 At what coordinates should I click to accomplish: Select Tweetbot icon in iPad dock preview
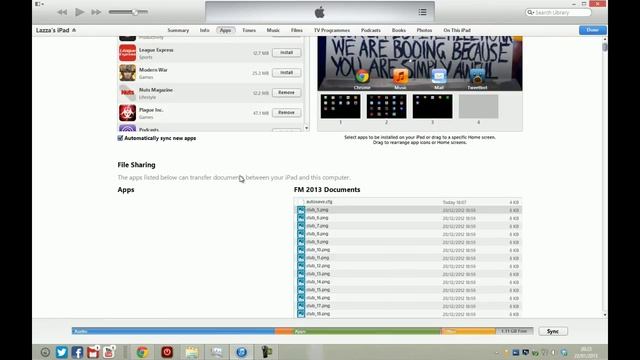coord(477,76)
